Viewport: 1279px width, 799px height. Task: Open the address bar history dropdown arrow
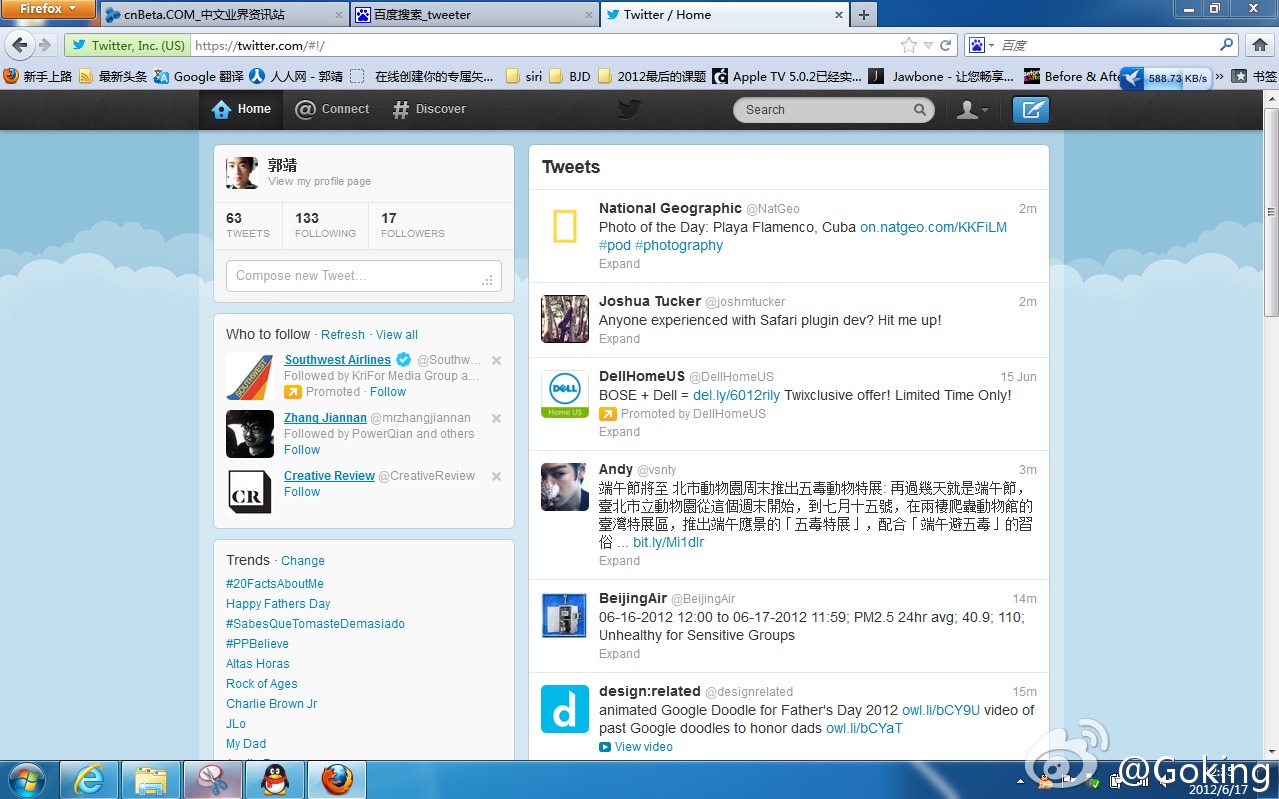point(929,45)
